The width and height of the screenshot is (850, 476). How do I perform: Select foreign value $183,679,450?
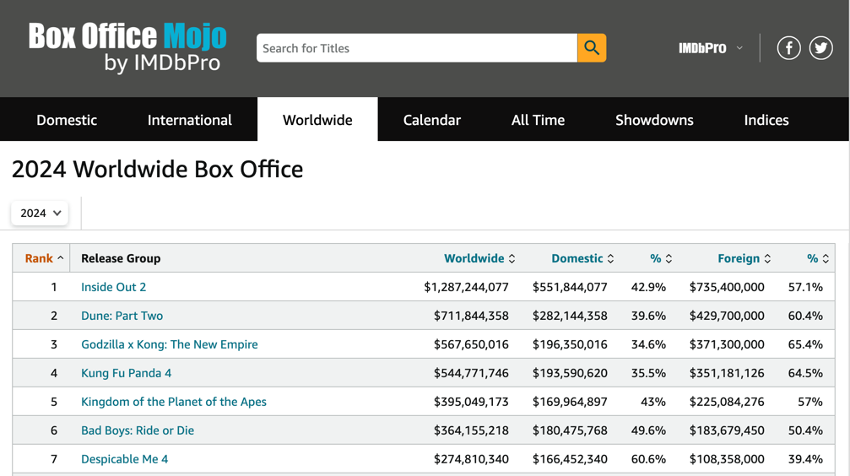click(727, 430)
